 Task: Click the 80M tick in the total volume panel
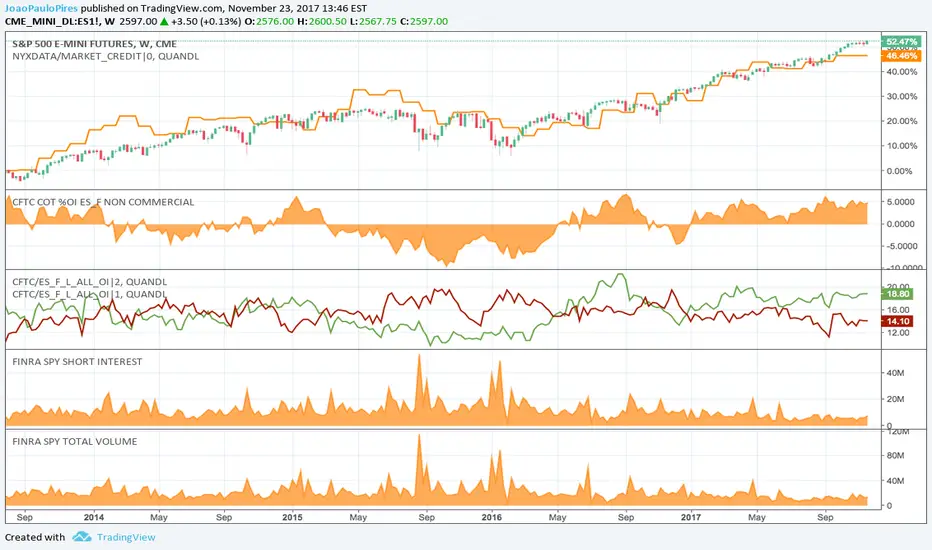pyautogui.click(x=895, y=455)
